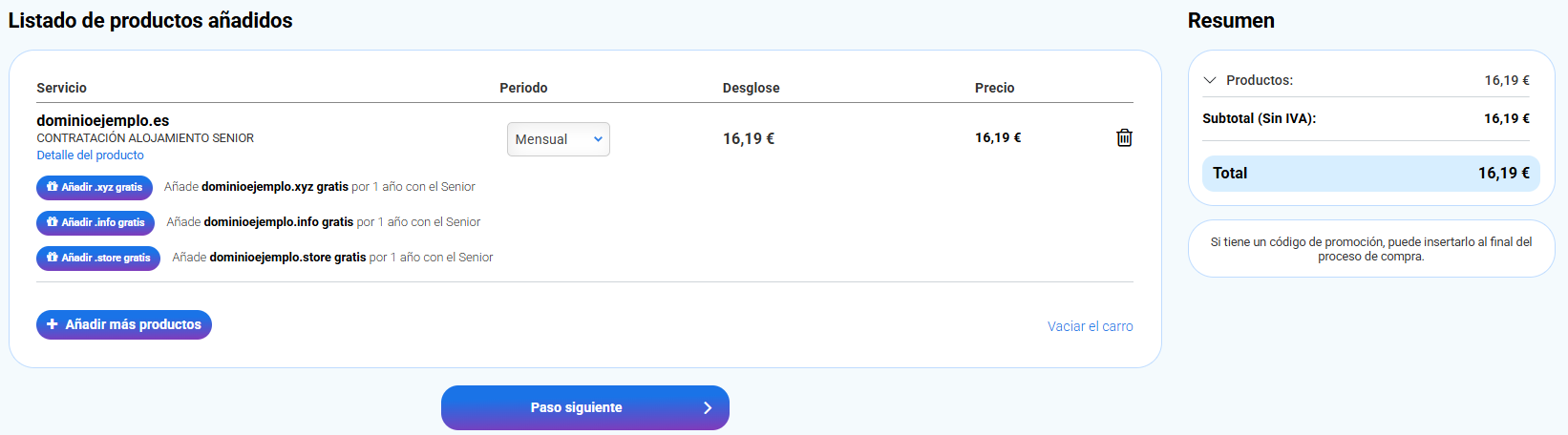Click the Paso siguiente label
Image resolution: width=1568 pixels, height=435 pixels.
(x=576, y=407)
